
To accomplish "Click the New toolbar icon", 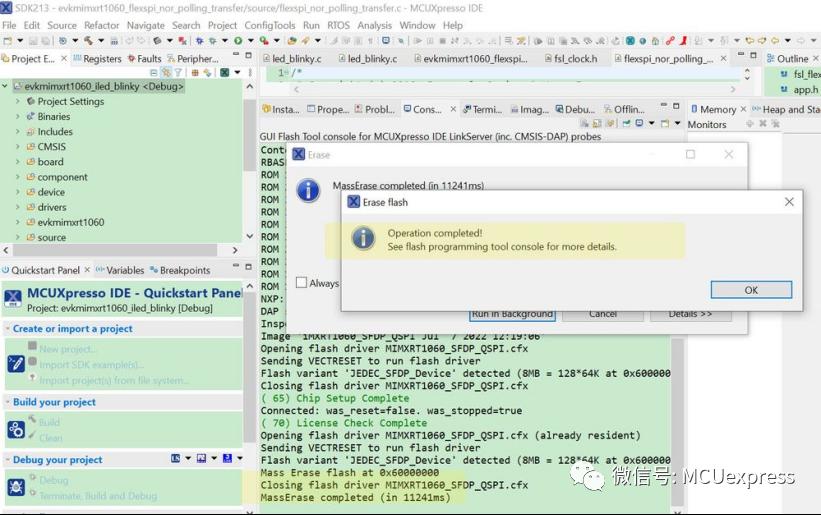I will (7, 41).
